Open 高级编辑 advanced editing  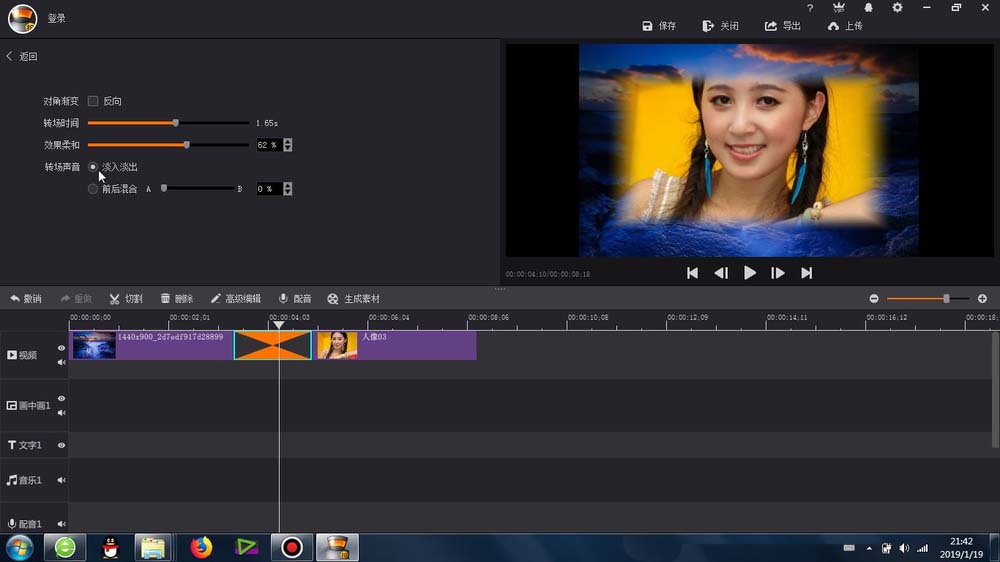click(235, 299)
